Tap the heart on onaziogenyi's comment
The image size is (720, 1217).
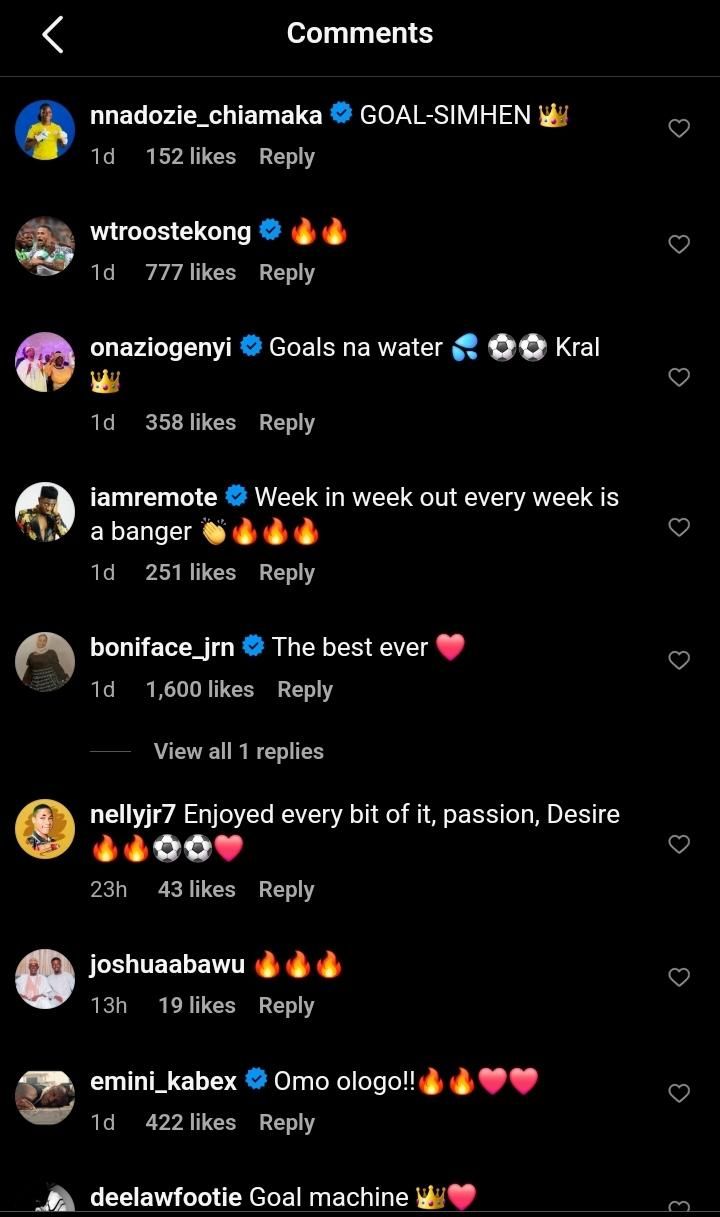(679, 377)
